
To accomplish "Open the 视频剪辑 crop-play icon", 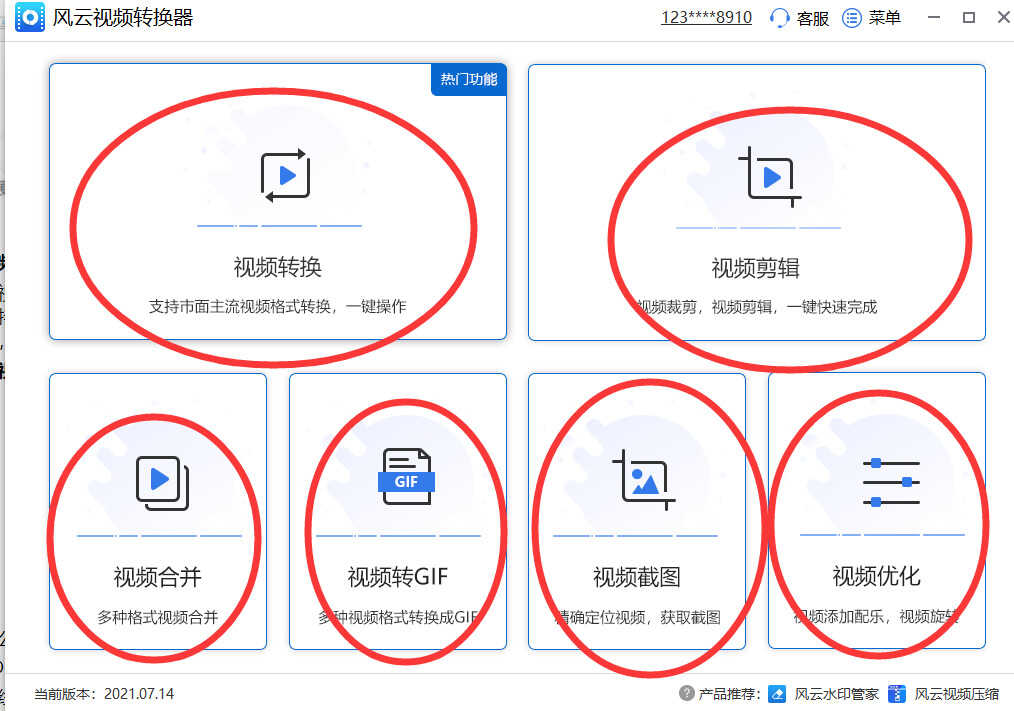I will pyautogui.click(x=770, y=177).
